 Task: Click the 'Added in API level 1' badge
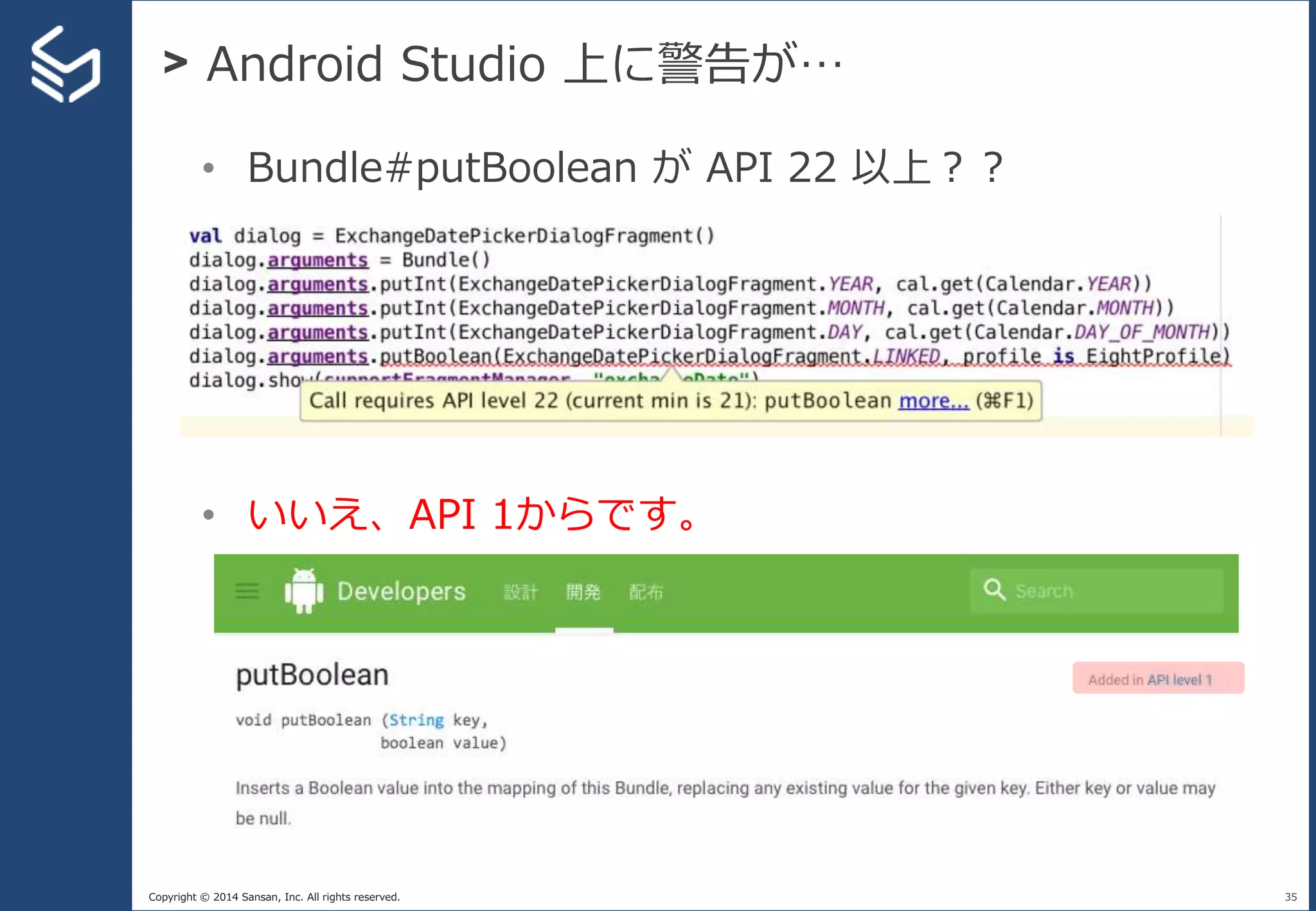[x=1158, y=678]
